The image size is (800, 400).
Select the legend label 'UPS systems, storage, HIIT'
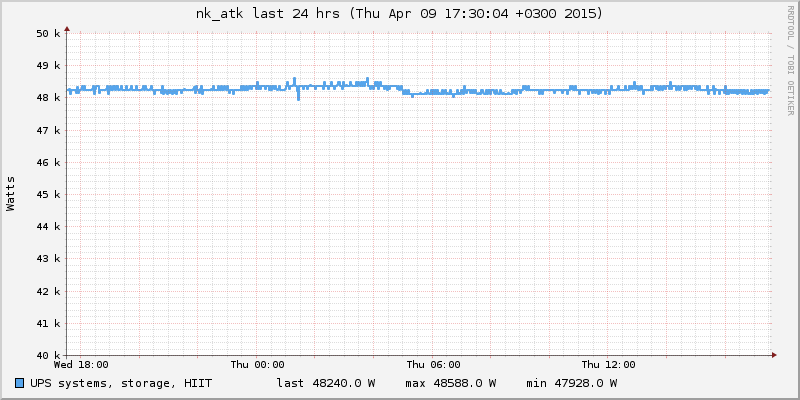pyautogui.click(x=121, y=383)
